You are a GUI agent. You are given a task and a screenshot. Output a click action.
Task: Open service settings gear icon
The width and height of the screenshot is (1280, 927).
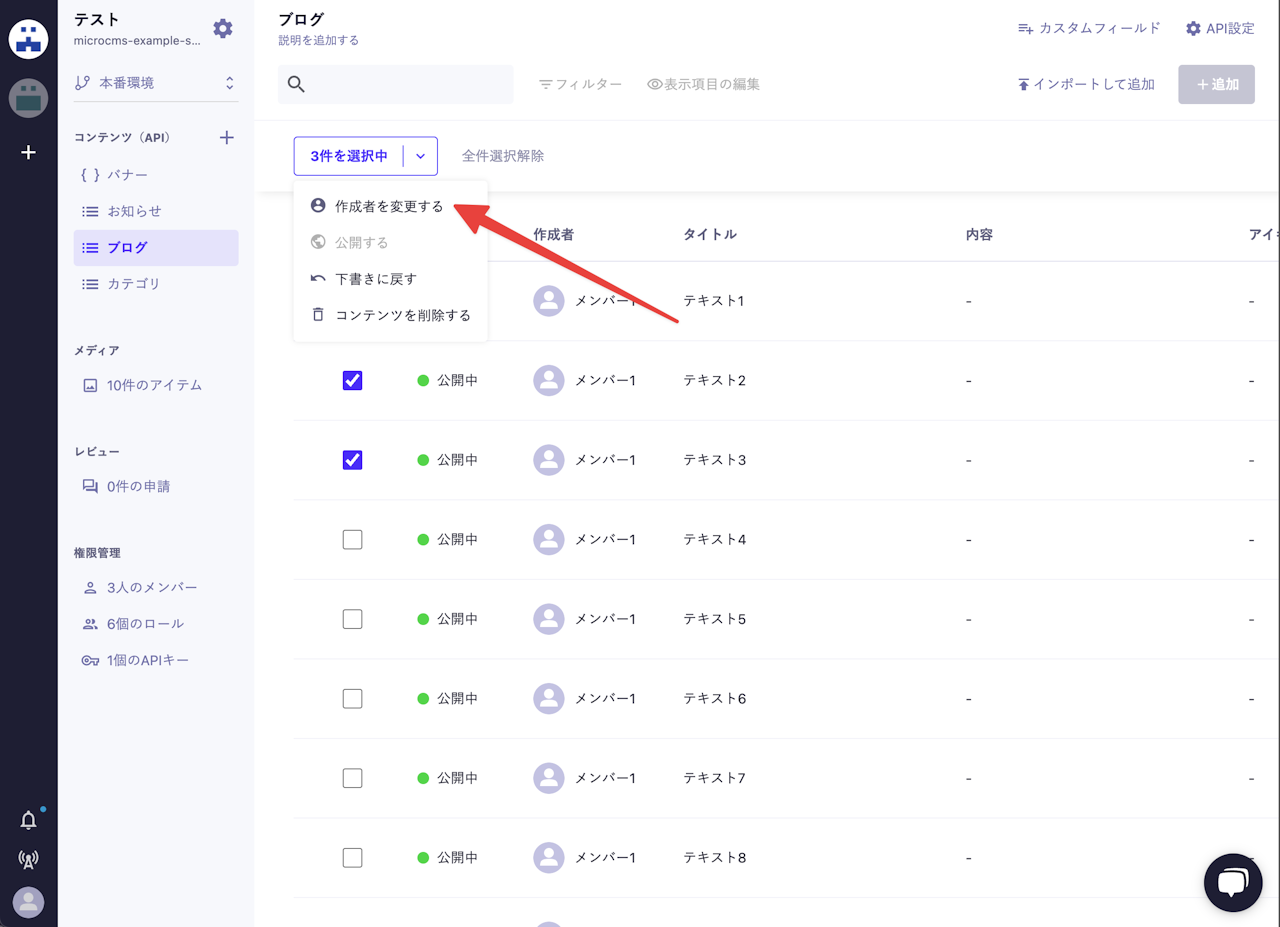[x=223, y=29]
